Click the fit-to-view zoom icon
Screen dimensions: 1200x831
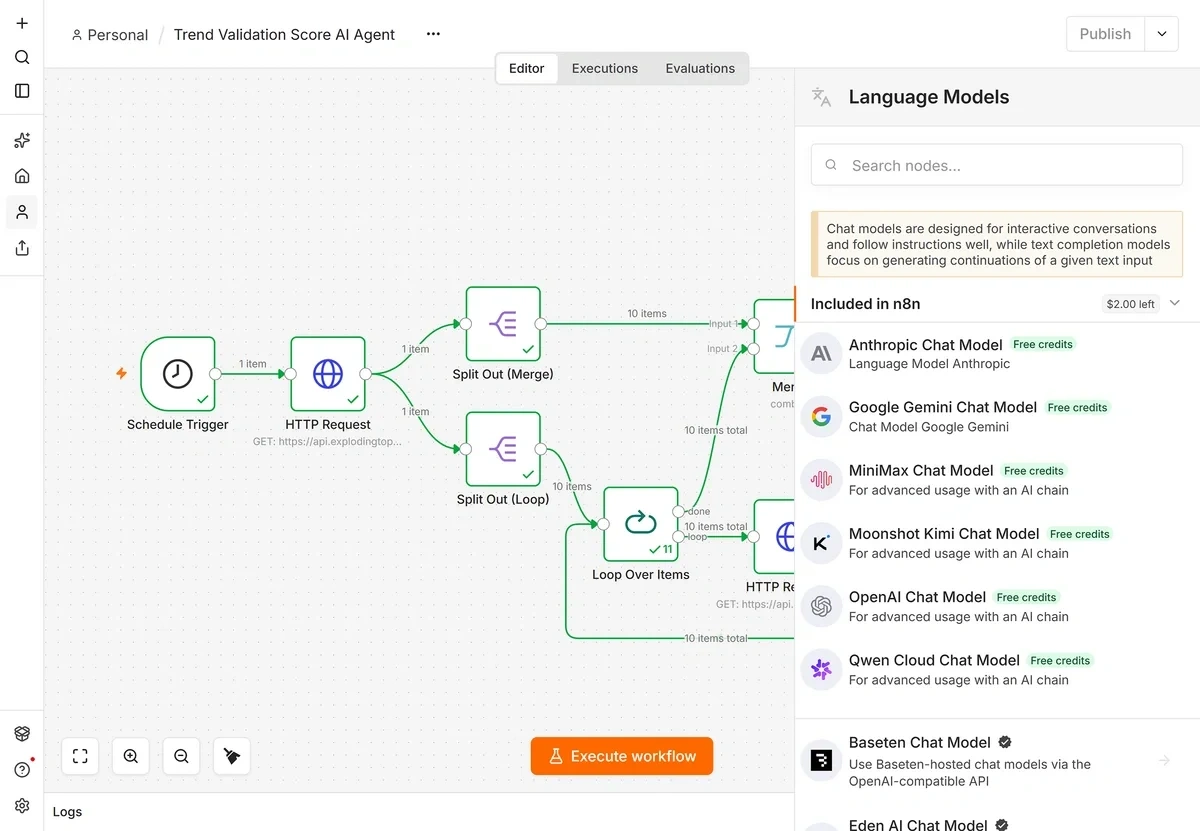(80, 756)
